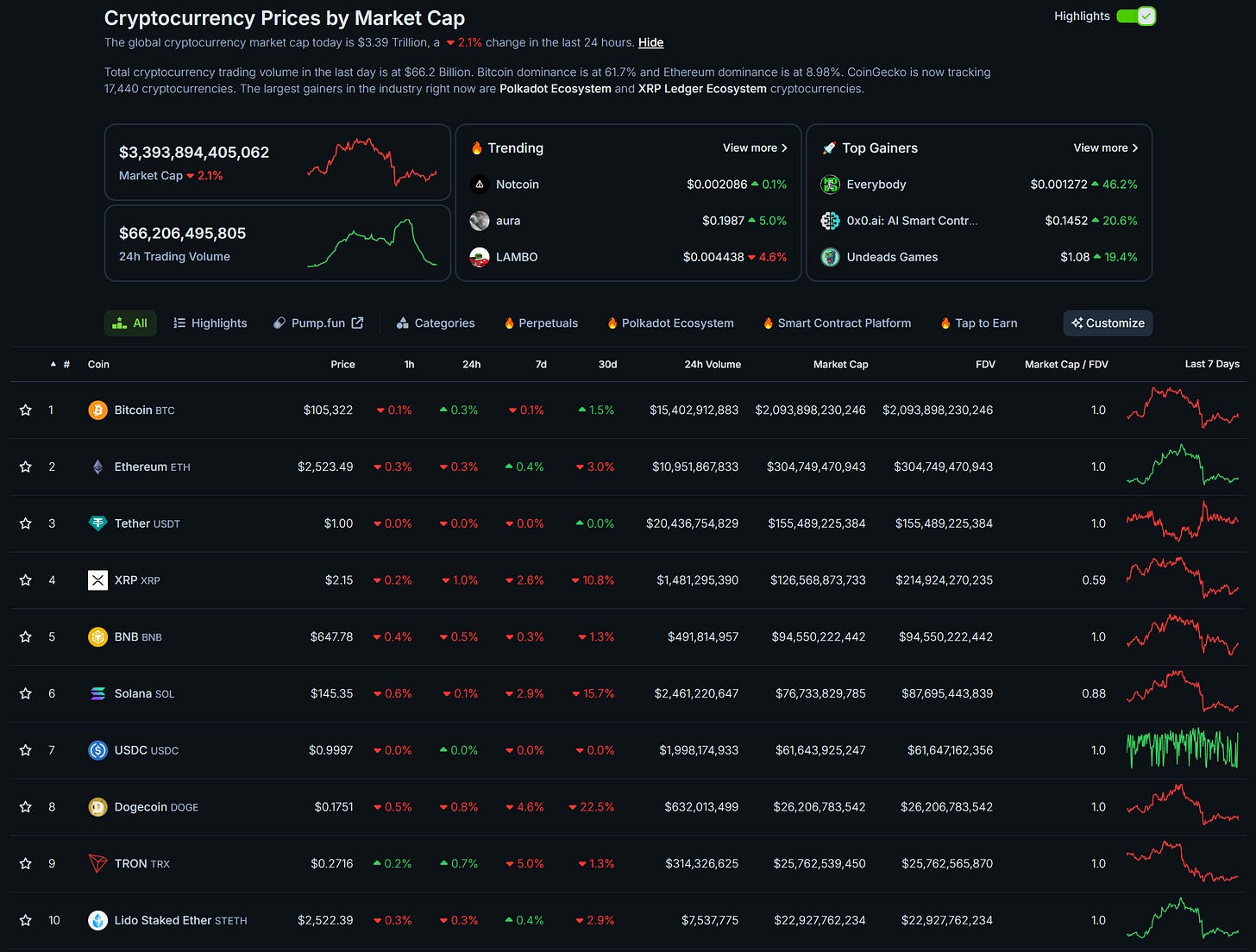This screenshot has width=1256, height=952.
Task: Open the Market Cap chart card
Action: 278,162
